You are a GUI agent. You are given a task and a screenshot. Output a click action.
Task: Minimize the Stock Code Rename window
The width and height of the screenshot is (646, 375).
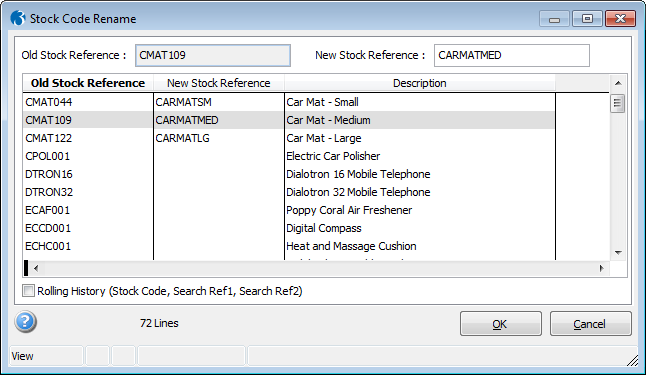pos(554,19)
